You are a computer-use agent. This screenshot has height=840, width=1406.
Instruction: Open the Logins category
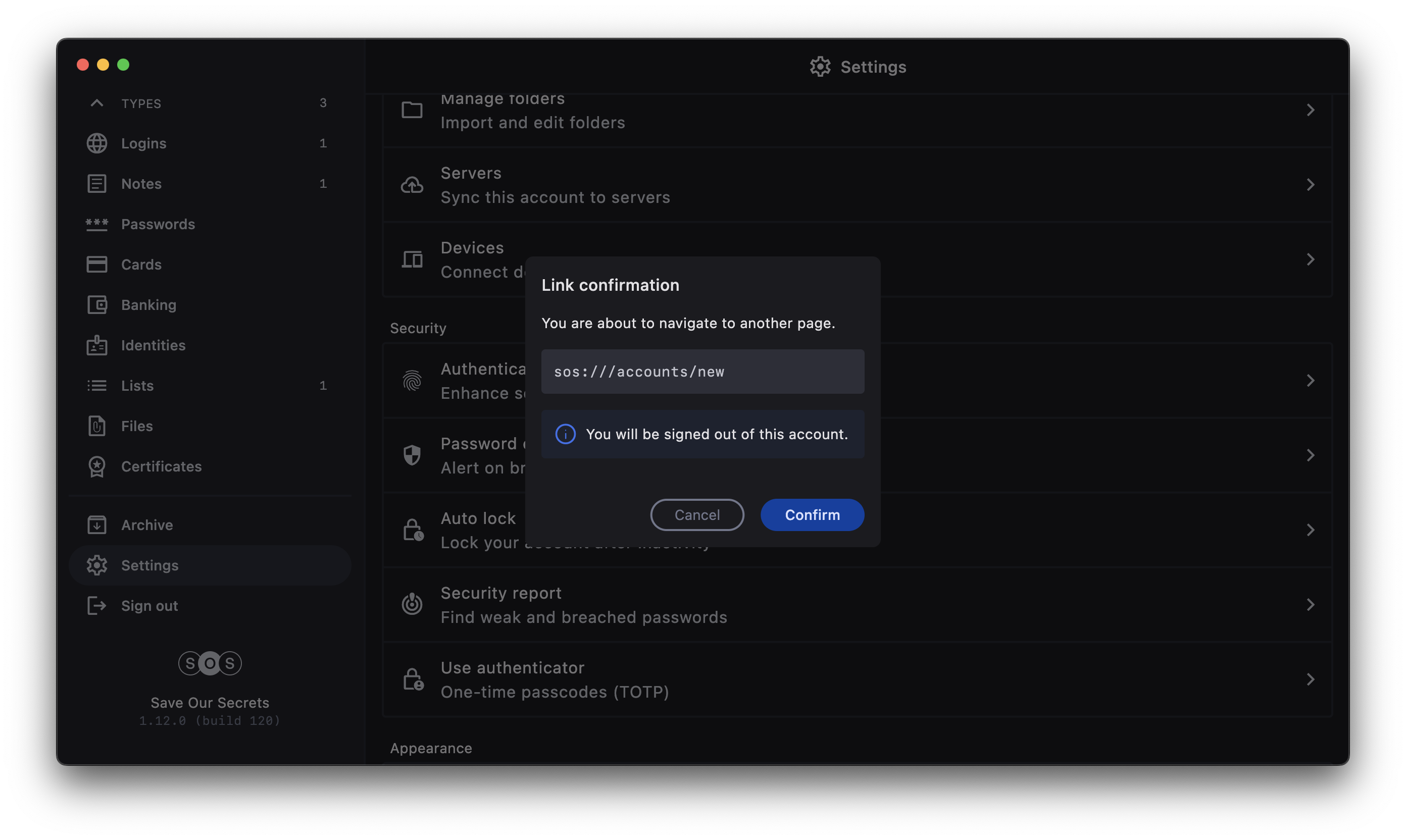coord(210,143)
